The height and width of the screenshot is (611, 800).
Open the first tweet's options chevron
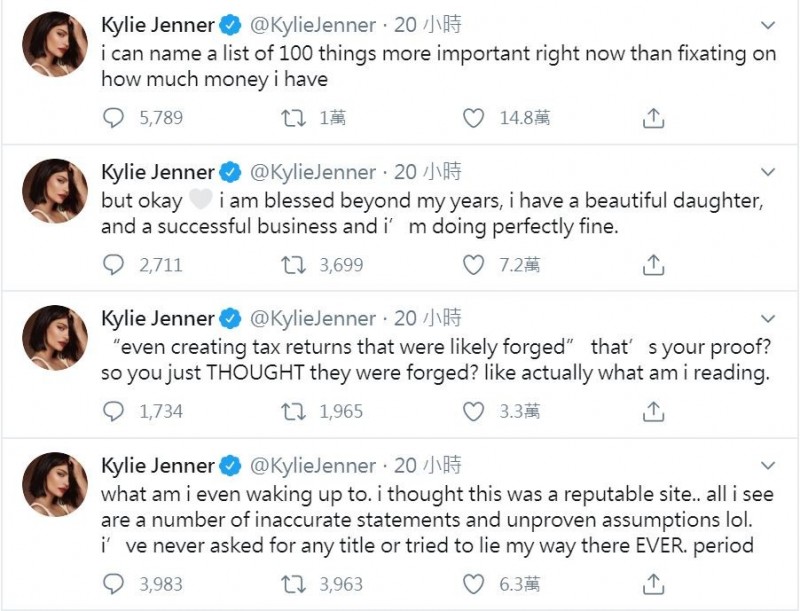[x=768, y=25]
